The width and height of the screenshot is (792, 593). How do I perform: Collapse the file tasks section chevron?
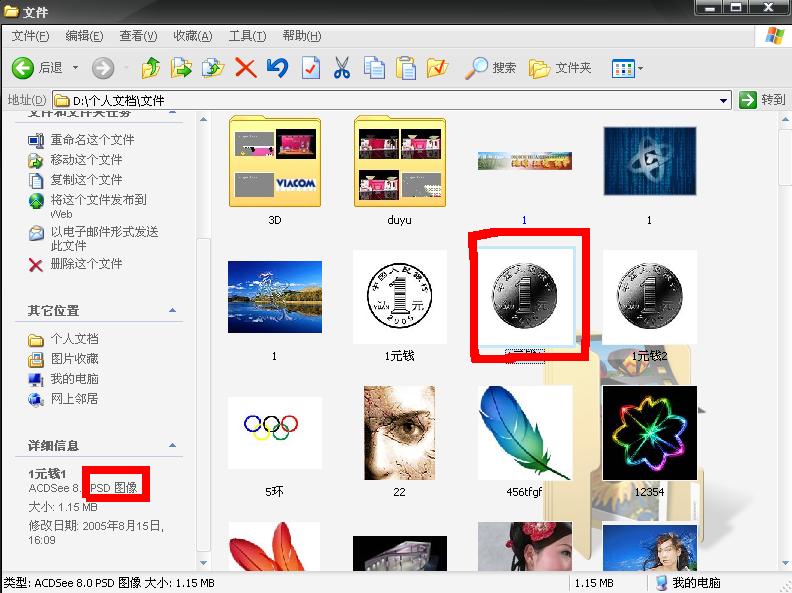click(x=172, y=113)
